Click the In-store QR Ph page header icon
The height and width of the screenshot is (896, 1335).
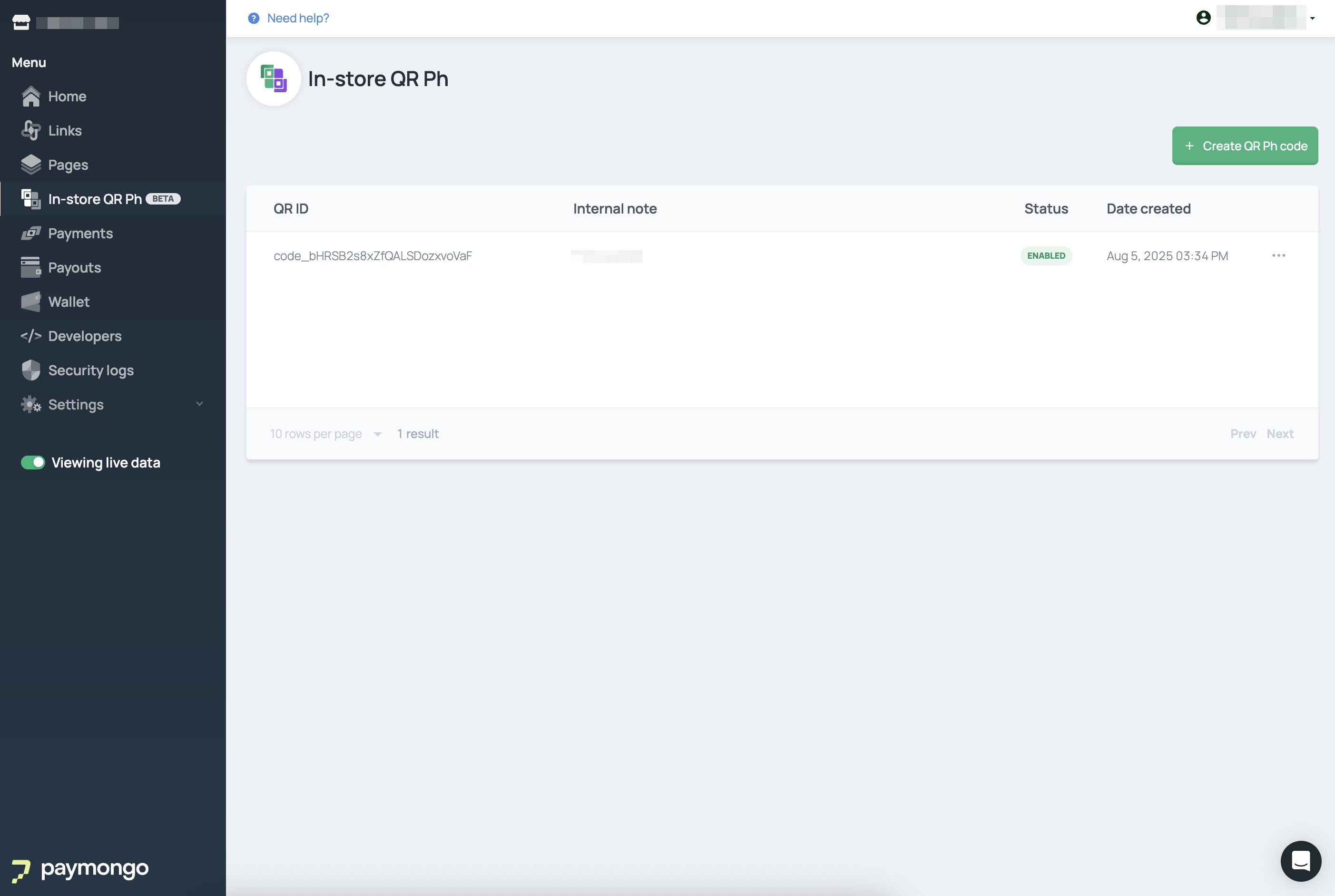(x=274, y=79)
